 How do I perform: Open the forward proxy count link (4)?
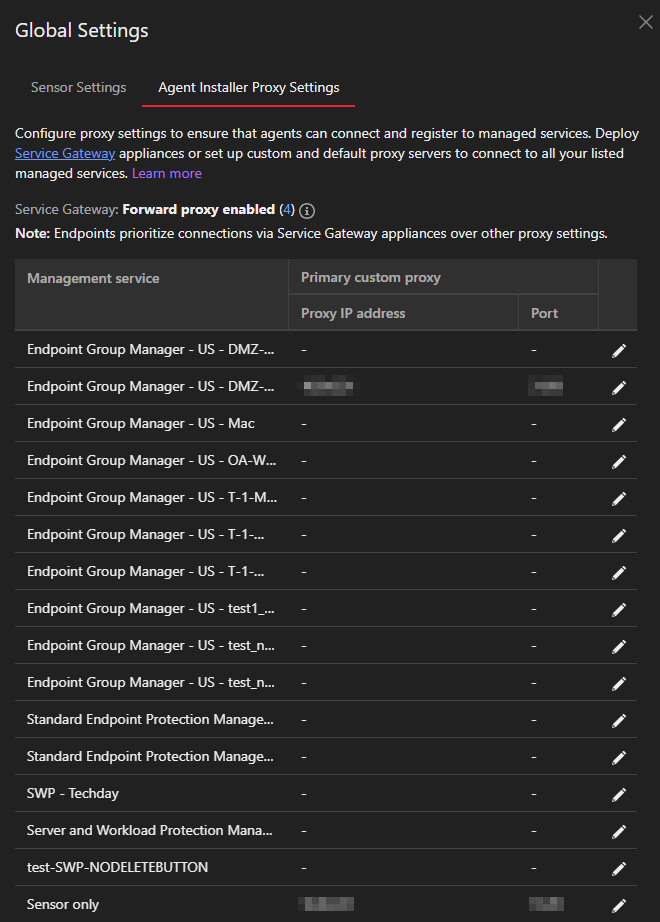pos(287,210)
